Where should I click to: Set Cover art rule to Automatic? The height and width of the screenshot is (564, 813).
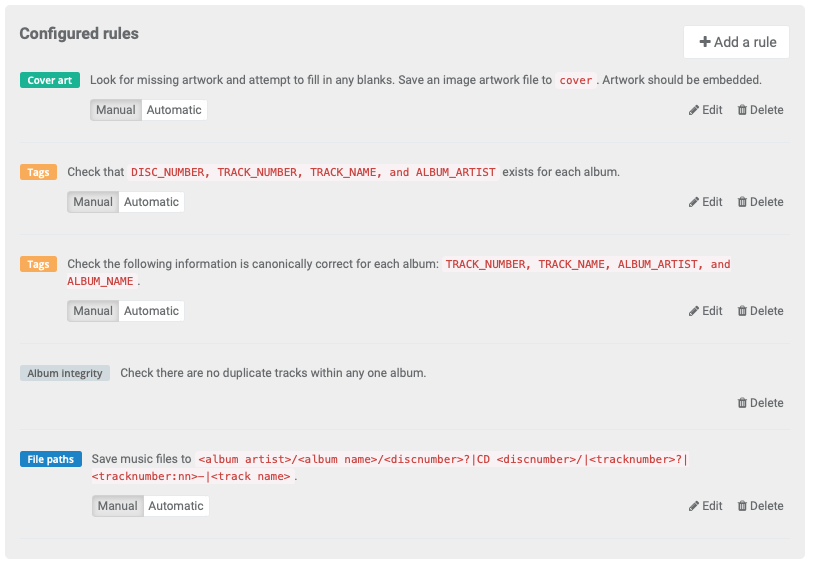[x=174, y=110]
